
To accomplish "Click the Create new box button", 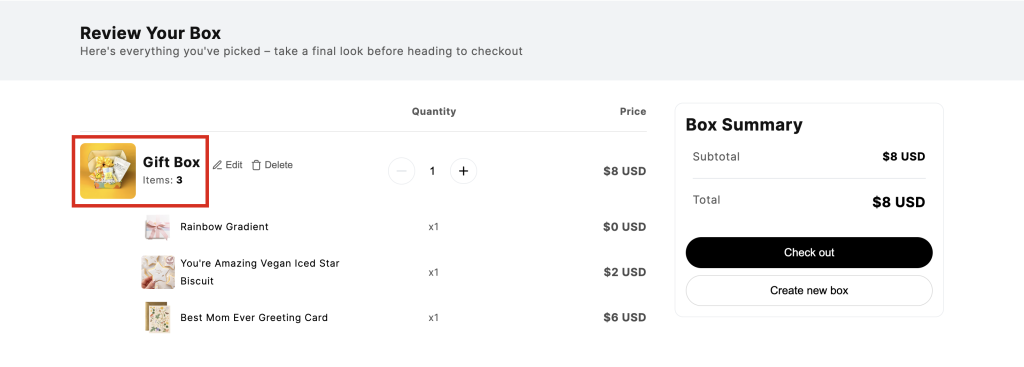I will tap(809, 291).
